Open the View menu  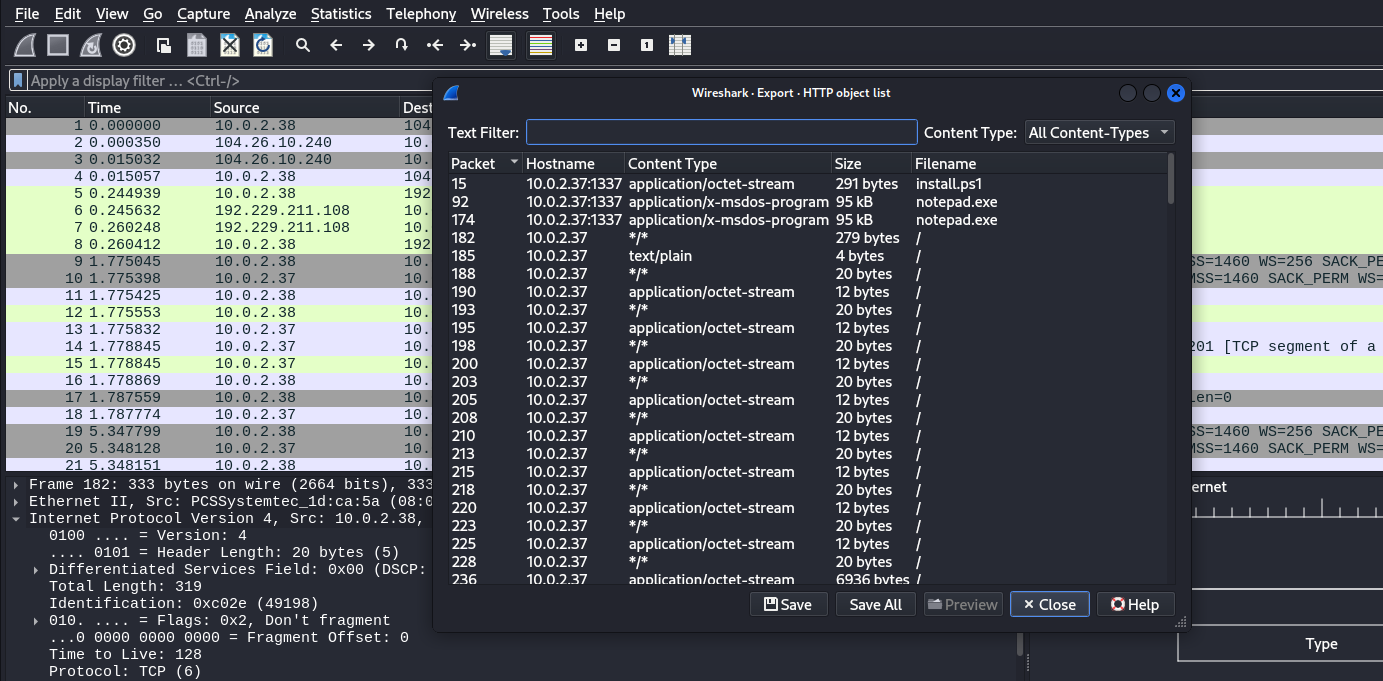(112, 14)
